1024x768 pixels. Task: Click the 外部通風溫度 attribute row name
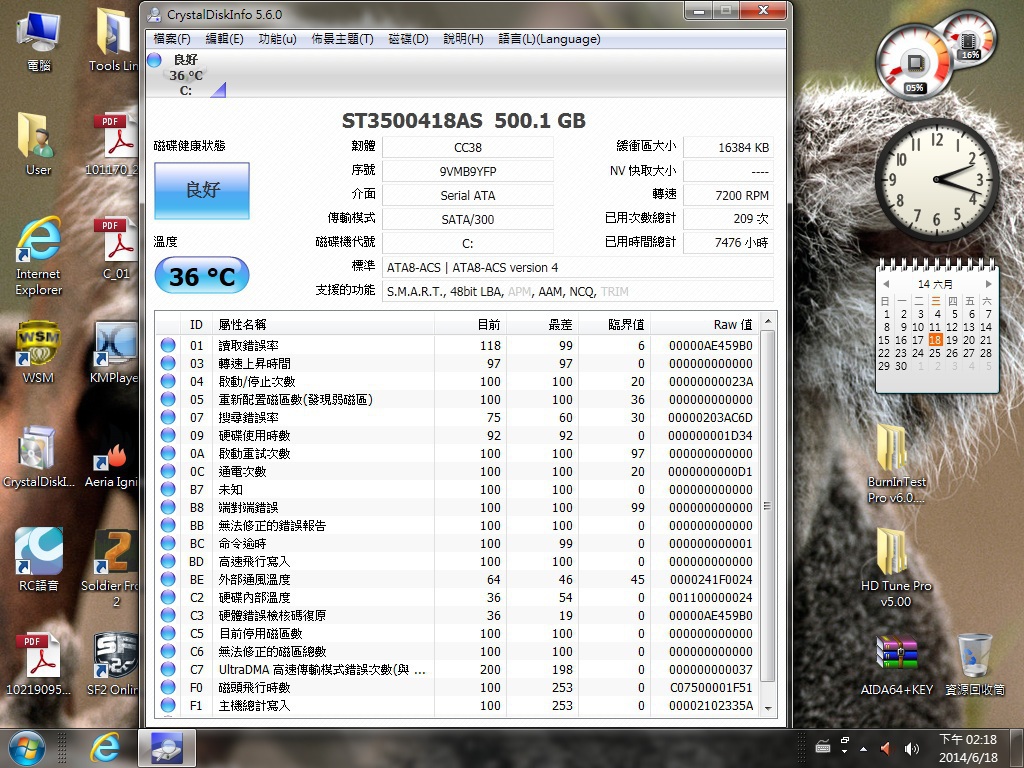point(254,579)
